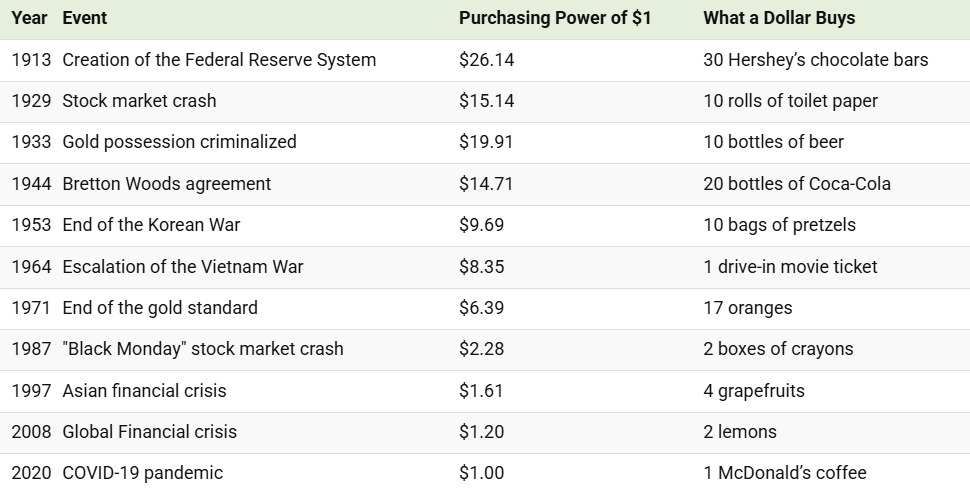The width and height of the screenshot is (970, 493).
Task: Select the 1 McDonald's coffee cell
Action: pos(784,473)
